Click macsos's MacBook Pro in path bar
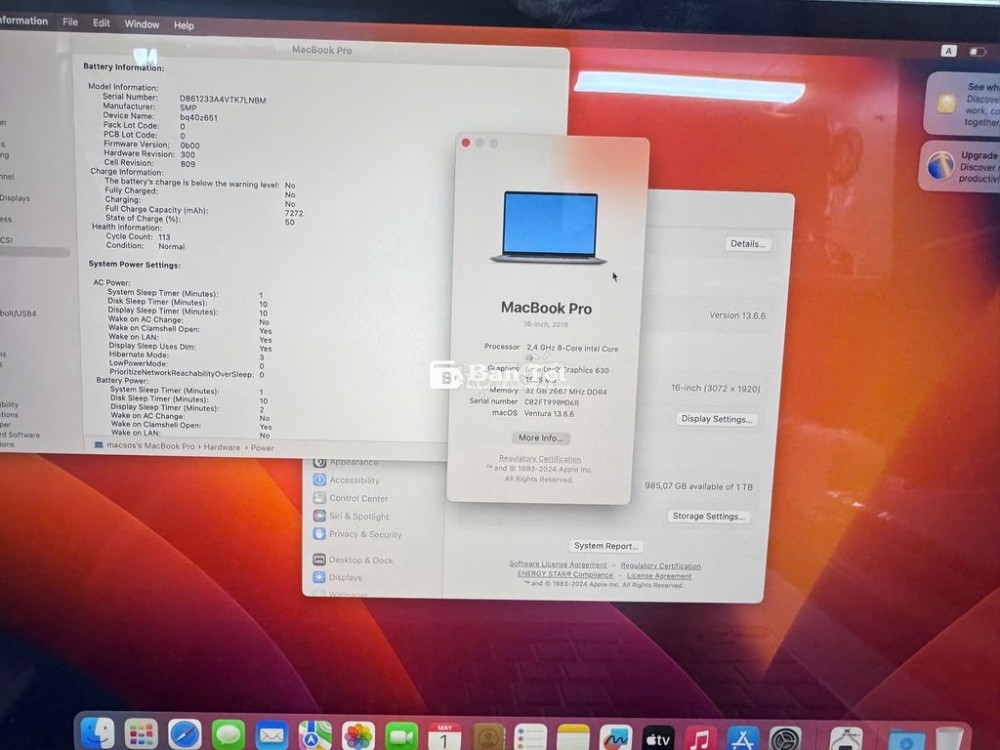Screen dimensions: 1000x750 pos(145,446)
